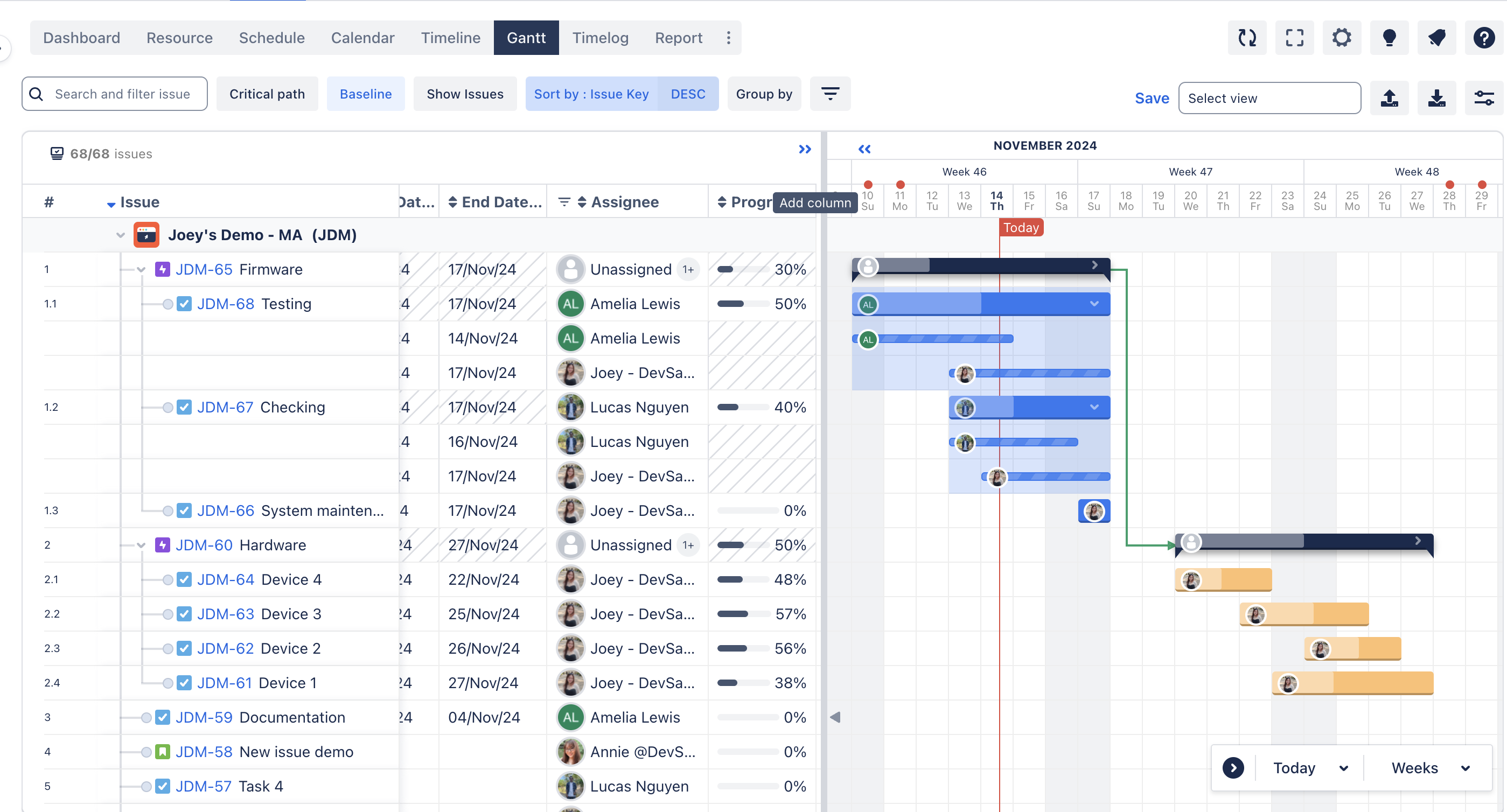The image size is (1507, 812).
Task: Switch to the Timelog tab
Action: point(599,38)
